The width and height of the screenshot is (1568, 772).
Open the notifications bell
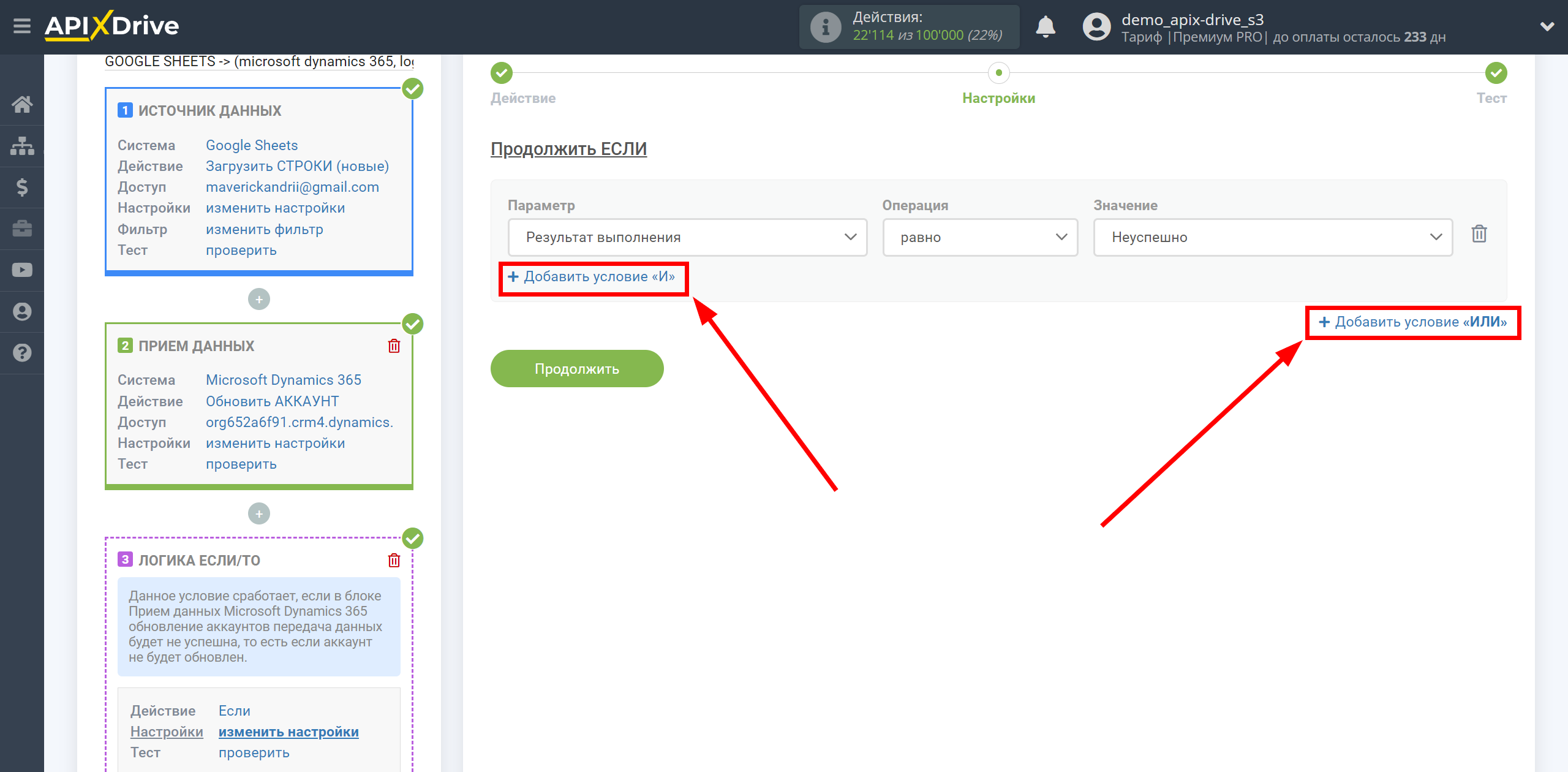coord(1046,27)
